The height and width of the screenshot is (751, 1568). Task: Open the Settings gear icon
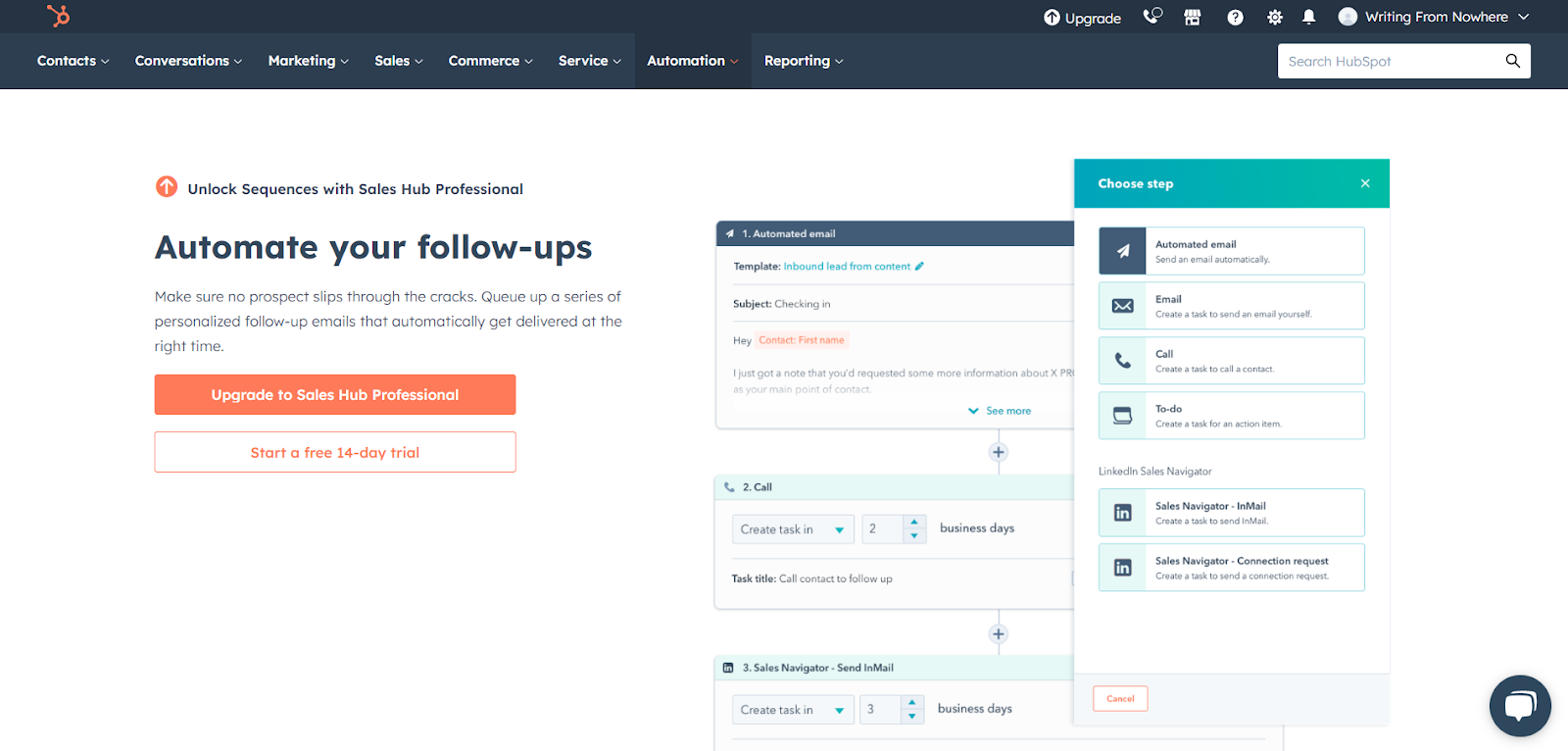pos(1274,18)
